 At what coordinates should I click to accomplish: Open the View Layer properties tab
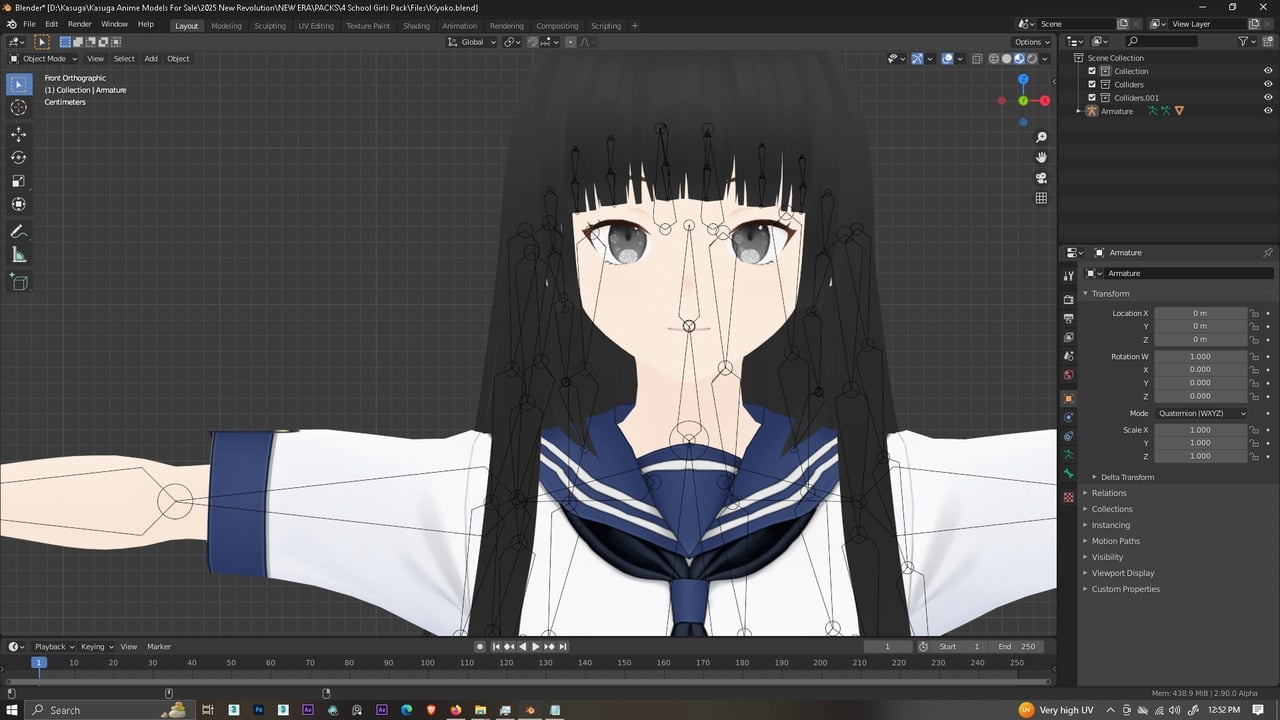point(1069,337)
